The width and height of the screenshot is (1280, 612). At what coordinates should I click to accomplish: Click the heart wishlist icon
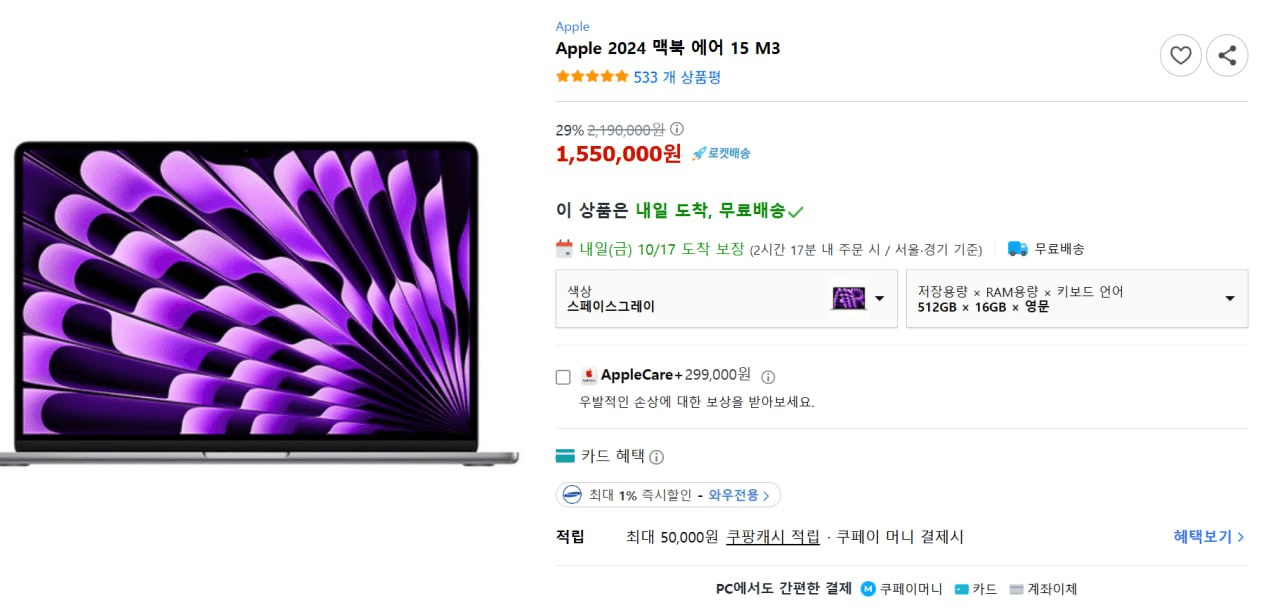1181,55
